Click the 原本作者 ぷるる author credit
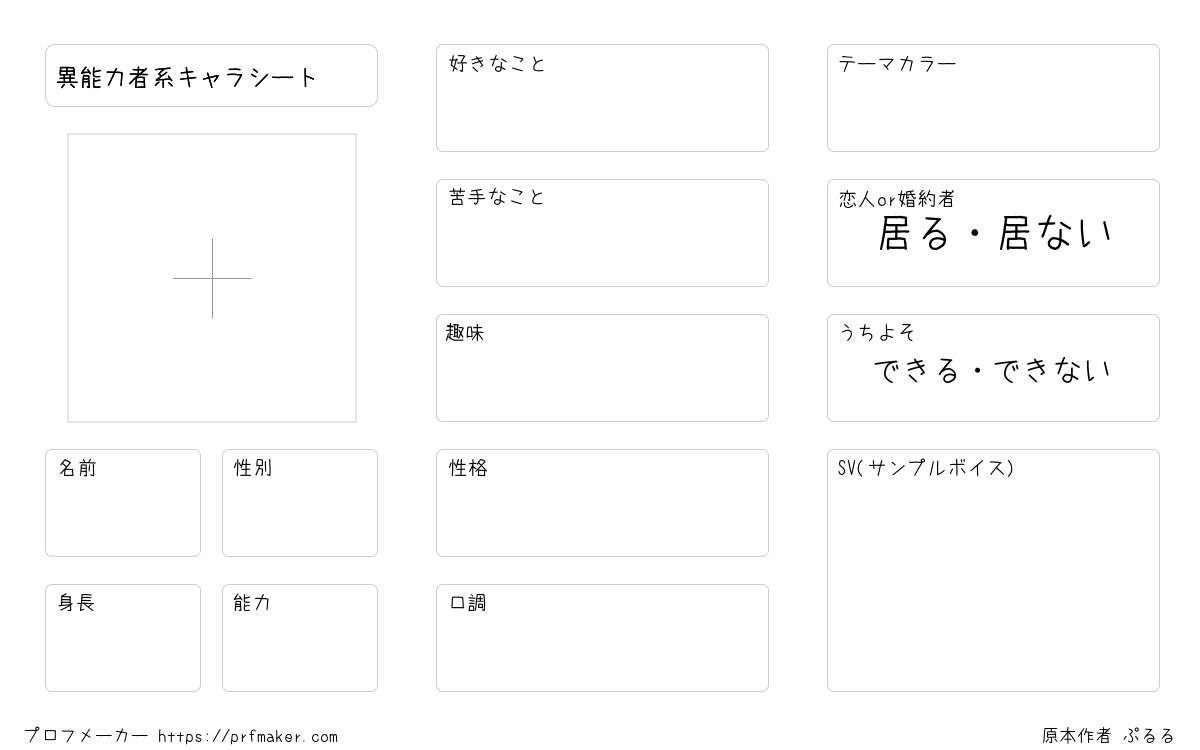Viewport: 1200px width, 750px height. (1108, 736)
